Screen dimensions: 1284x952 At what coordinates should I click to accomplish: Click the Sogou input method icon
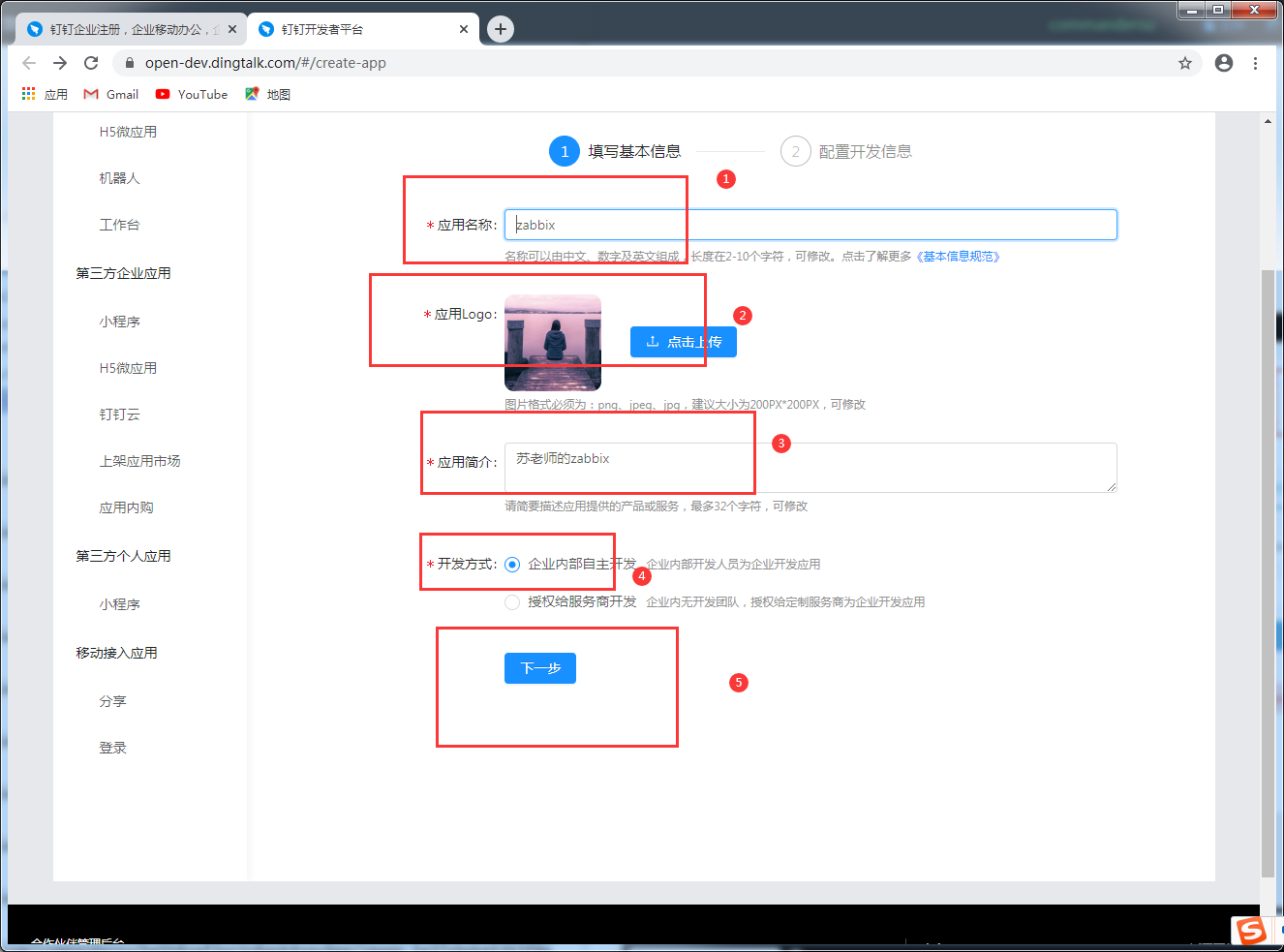pyautogui.click(x=1251, y=931)
